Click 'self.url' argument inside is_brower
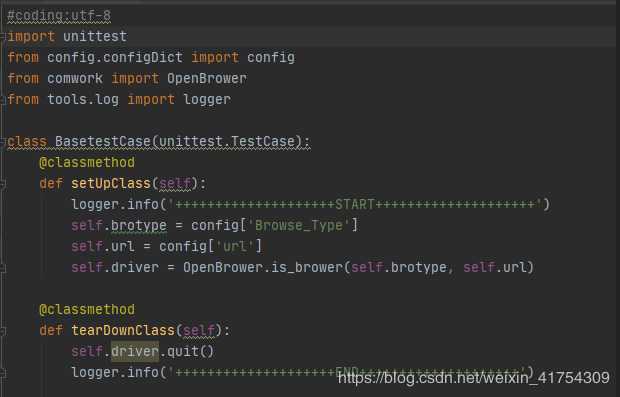 495,268
